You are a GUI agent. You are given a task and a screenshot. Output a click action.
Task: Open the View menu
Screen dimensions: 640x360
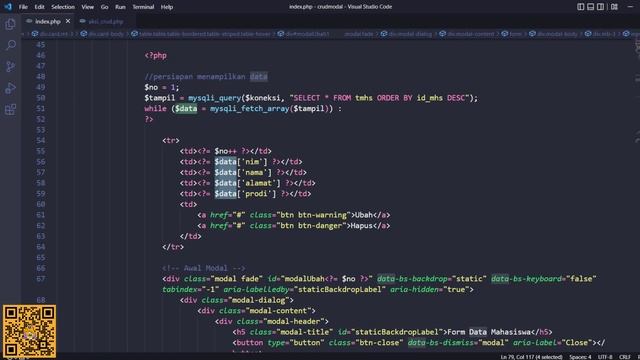(87, 7)
